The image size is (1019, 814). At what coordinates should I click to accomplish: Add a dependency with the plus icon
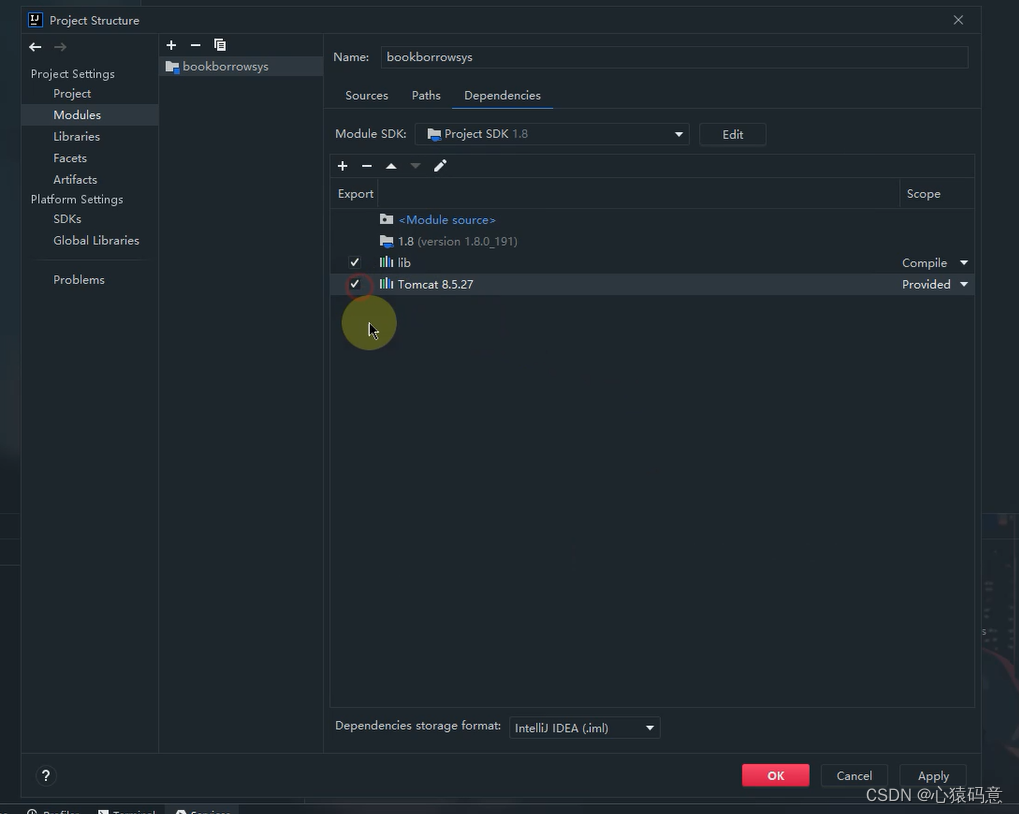pyautogui.click(x=342, y=166)
